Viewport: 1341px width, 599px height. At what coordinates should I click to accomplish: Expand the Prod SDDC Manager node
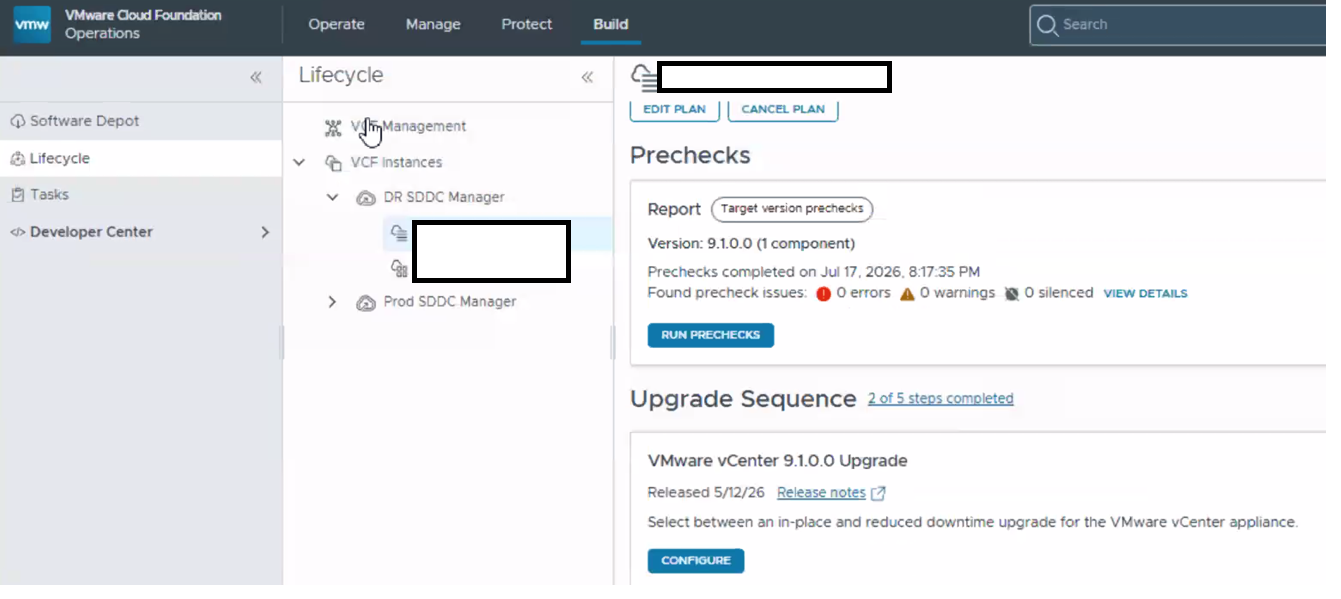click(x=333, y=302)
